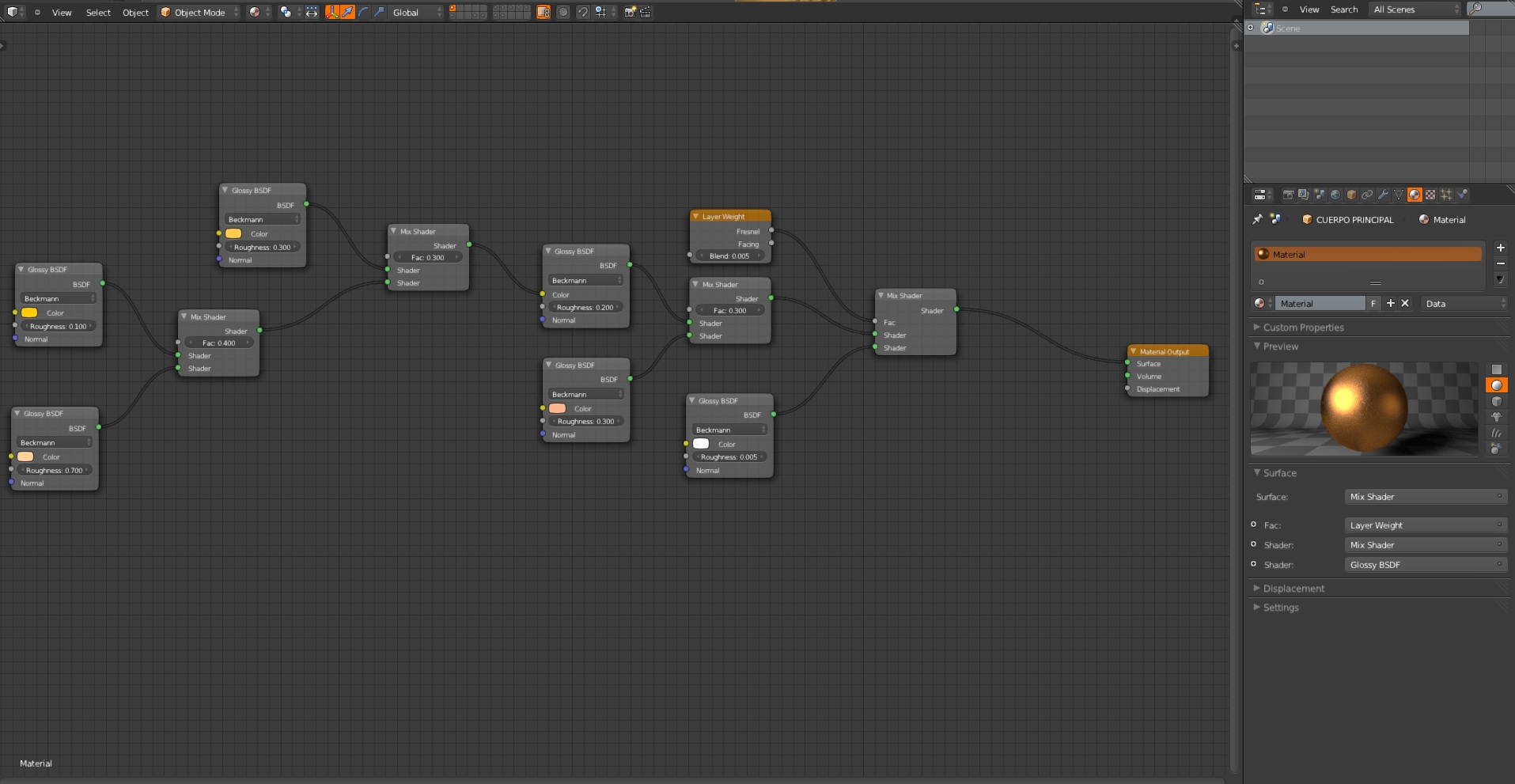Screen dimensions: 1515x784
Task: Switch to the Texture properties tab
Action: pos(1430,195)
